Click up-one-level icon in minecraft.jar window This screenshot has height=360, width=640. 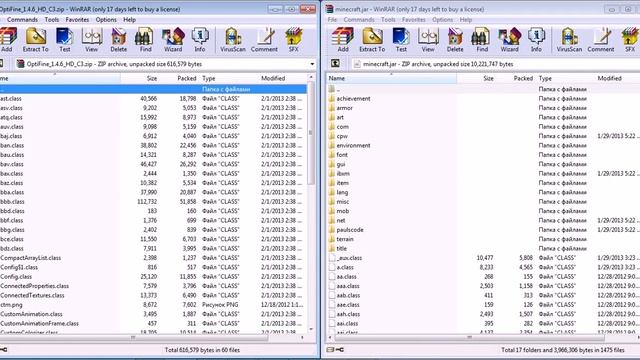(x=335, y=63)
